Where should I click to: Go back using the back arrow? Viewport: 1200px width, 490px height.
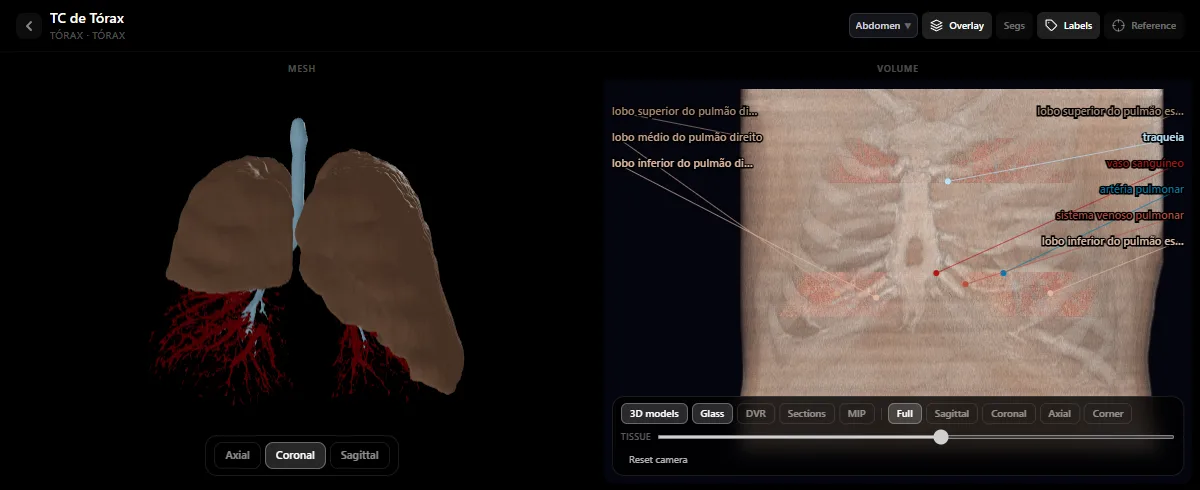pos(29,26)
